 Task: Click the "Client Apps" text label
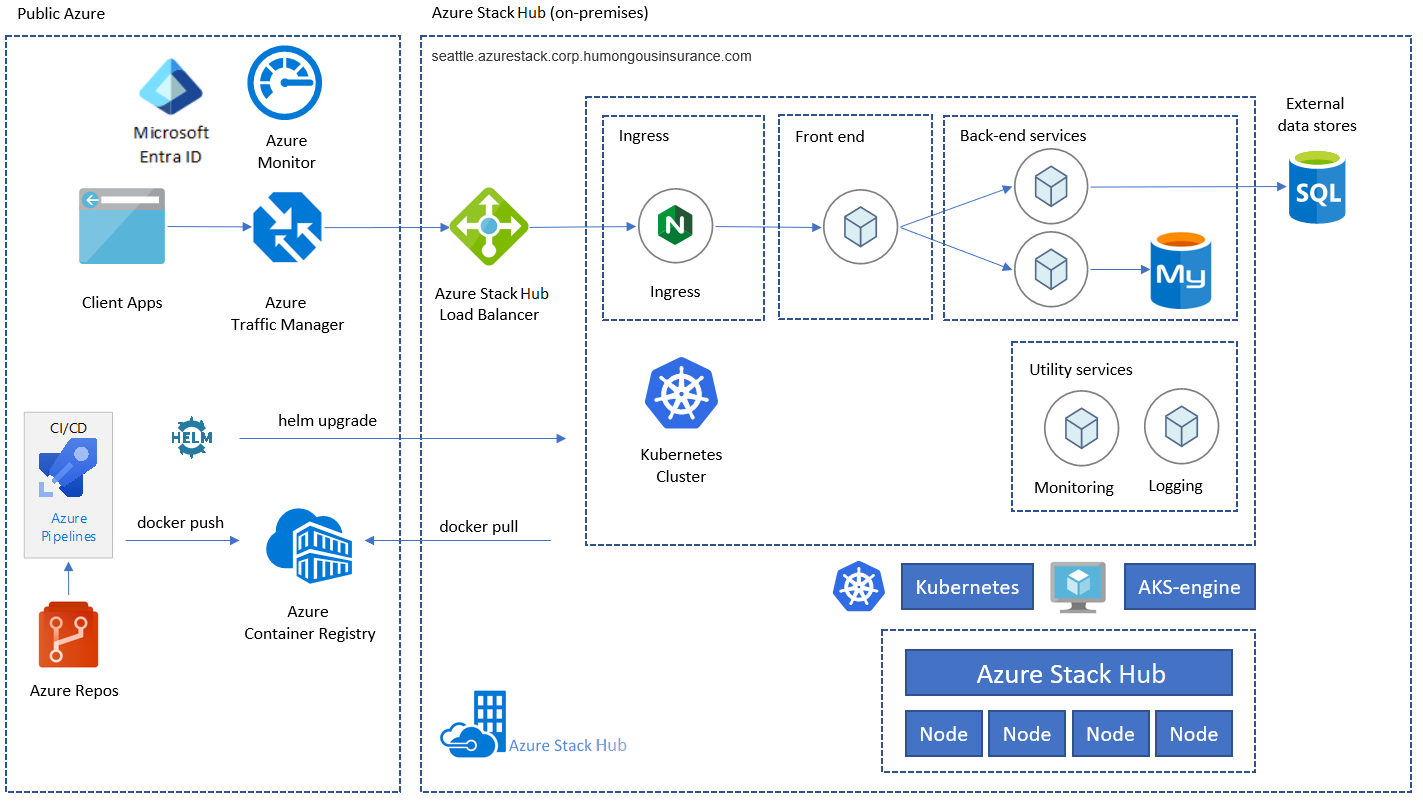pyautogui.click(x=122, y=302)
